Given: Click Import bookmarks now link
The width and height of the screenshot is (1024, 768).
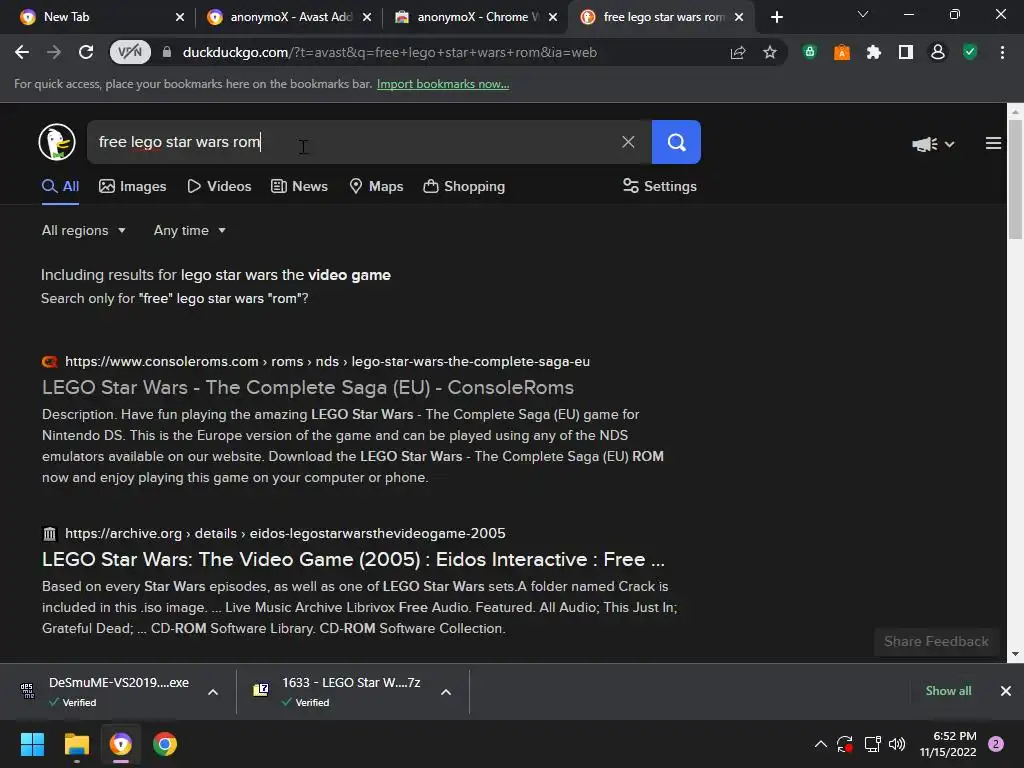Looking at the screenshot, I should (443, 84).
